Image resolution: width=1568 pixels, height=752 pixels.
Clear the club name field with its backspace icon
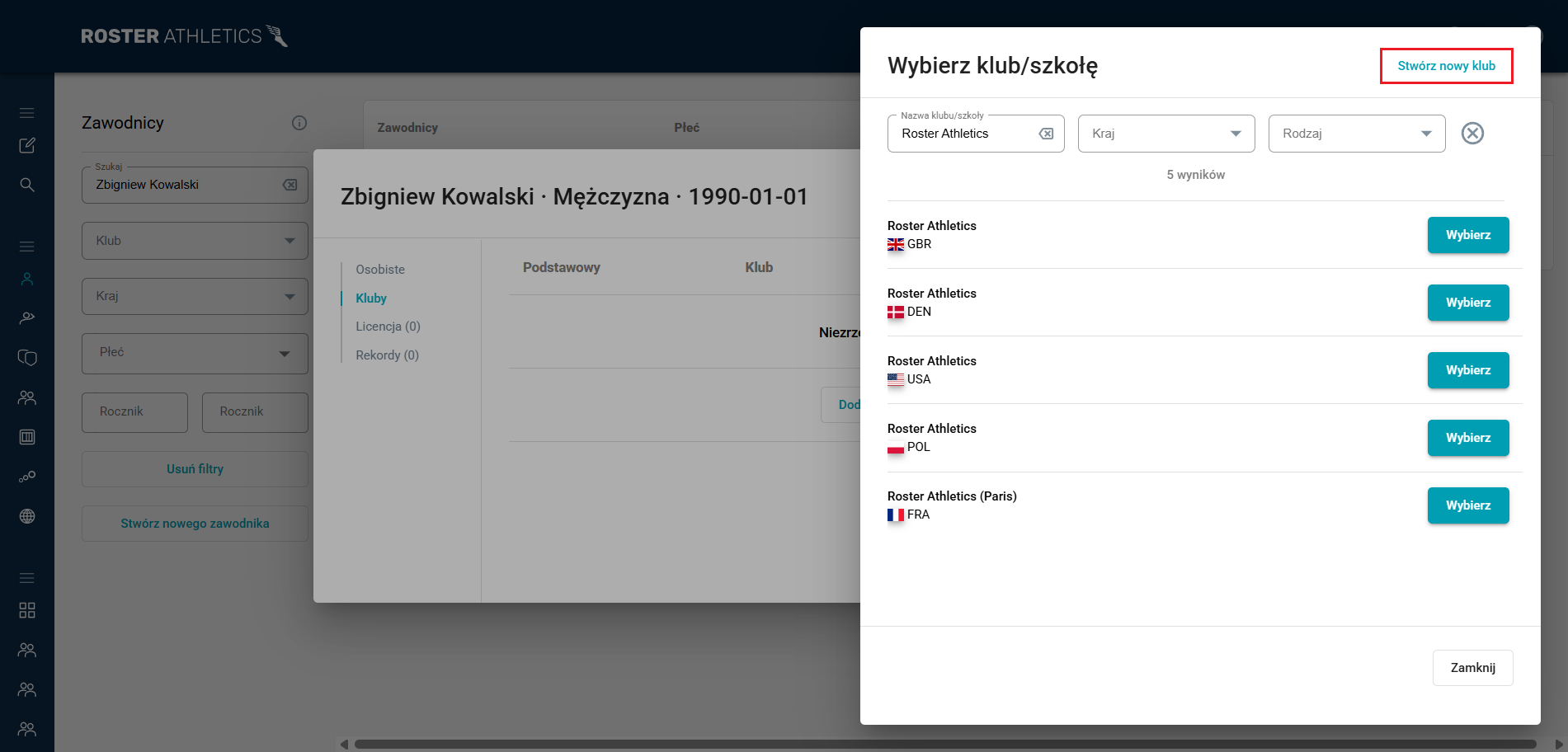1046,134
